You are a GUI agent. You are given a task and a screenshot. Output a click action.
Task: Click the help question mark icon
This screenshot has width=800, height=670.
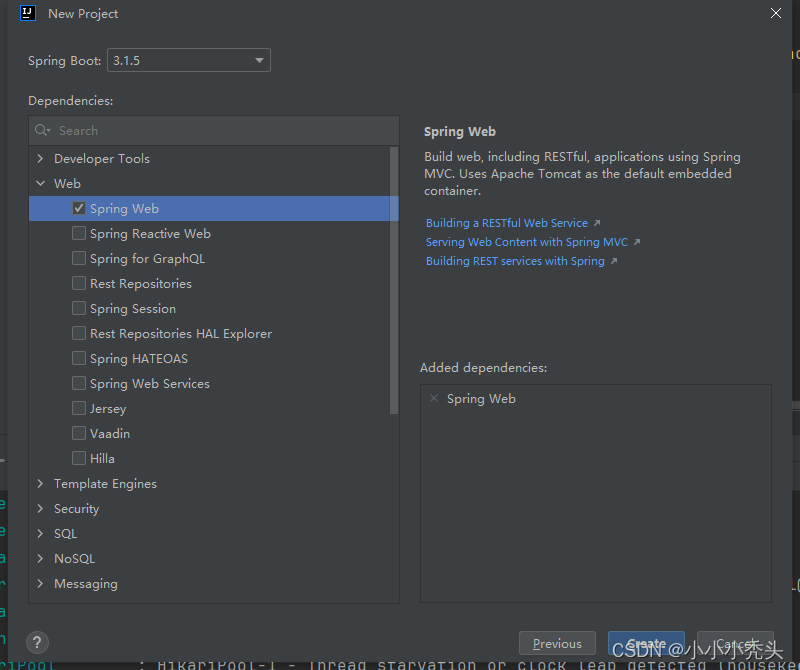click(x=37, y=642)
